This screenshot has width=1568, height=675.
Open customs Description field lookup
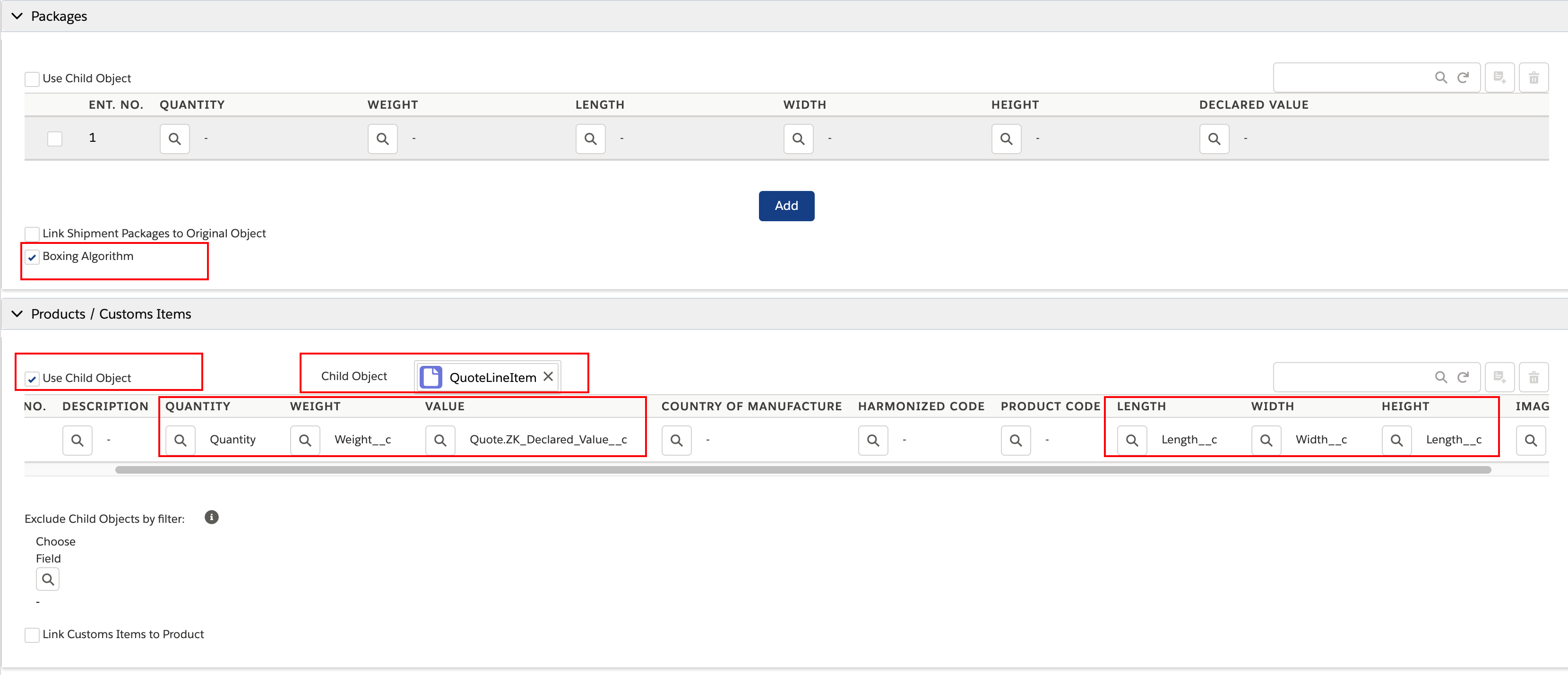click(78, 440)
